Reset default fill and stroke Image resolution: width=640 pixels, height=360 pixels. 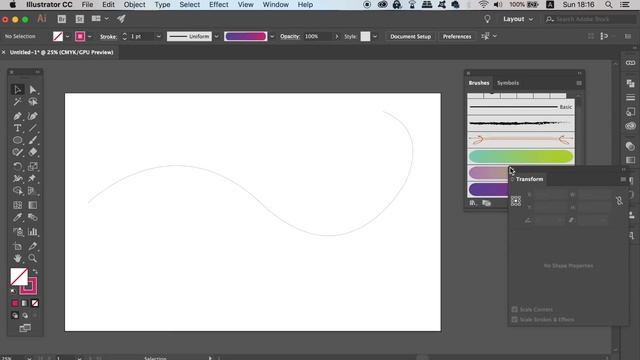pos(13,291)
